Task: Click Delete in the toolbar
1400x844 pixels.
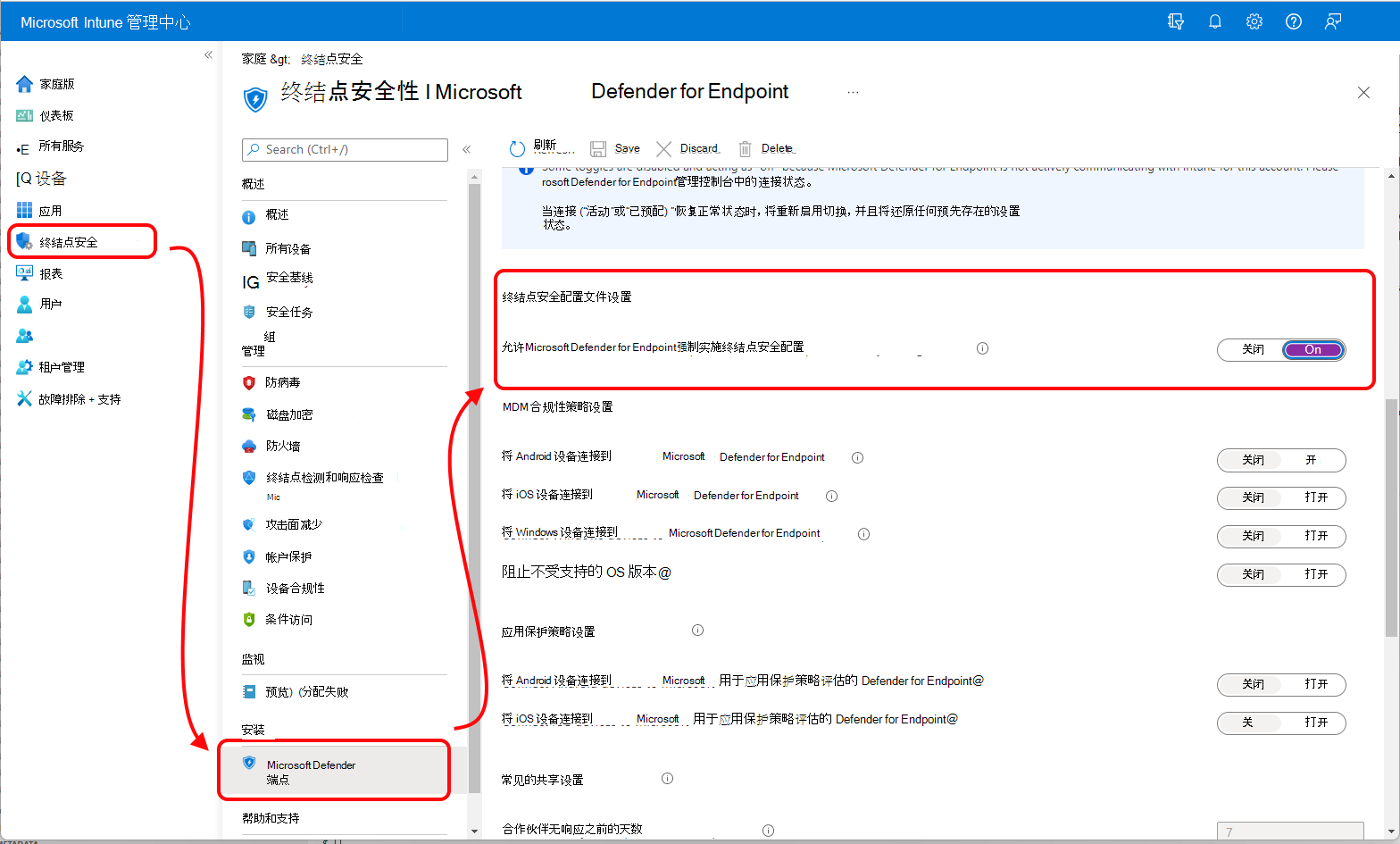Action: click(765, 148)
